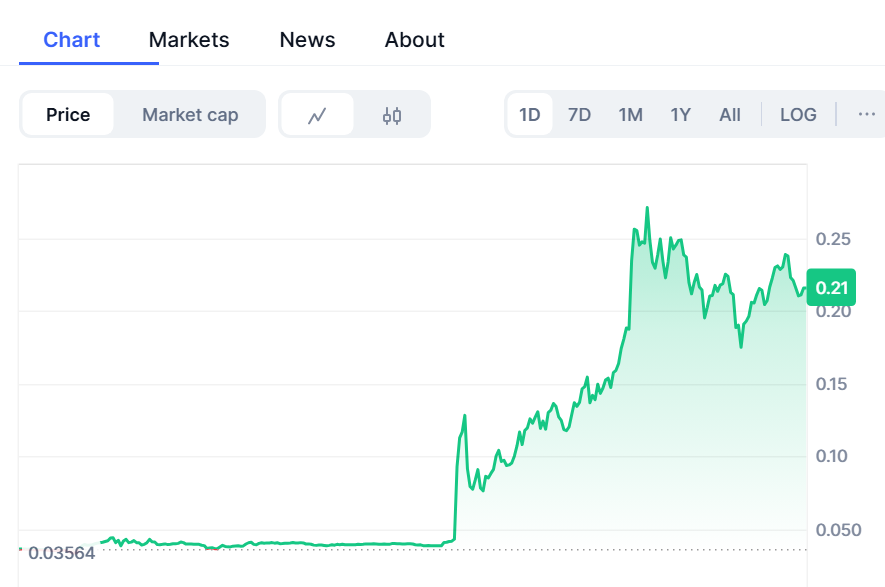Screen dimensions: 885x587
Task: Switch to line chart view icon
Action: point(317,115)
